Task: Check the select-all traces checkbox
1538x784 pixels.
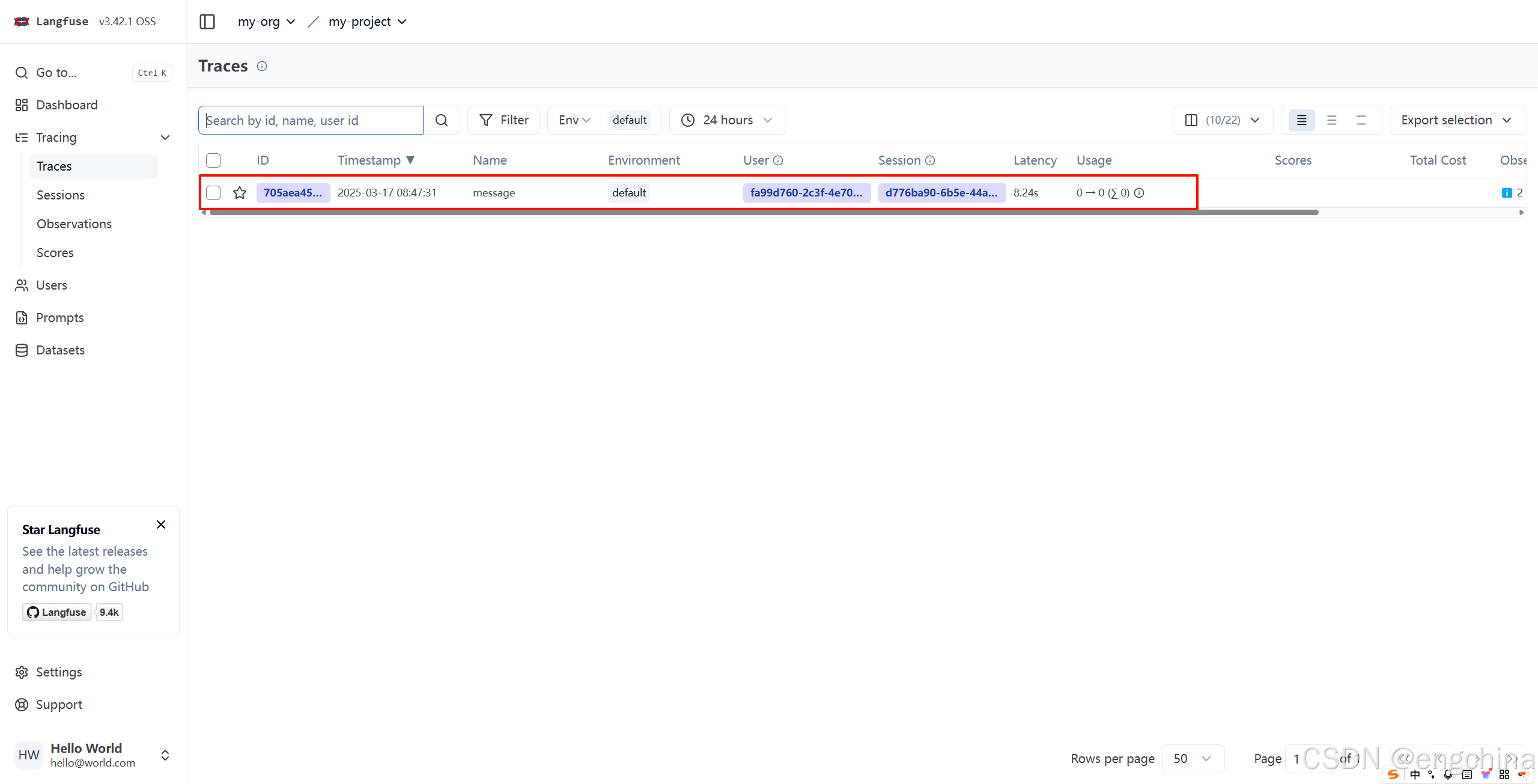Action: pos(213,160)
